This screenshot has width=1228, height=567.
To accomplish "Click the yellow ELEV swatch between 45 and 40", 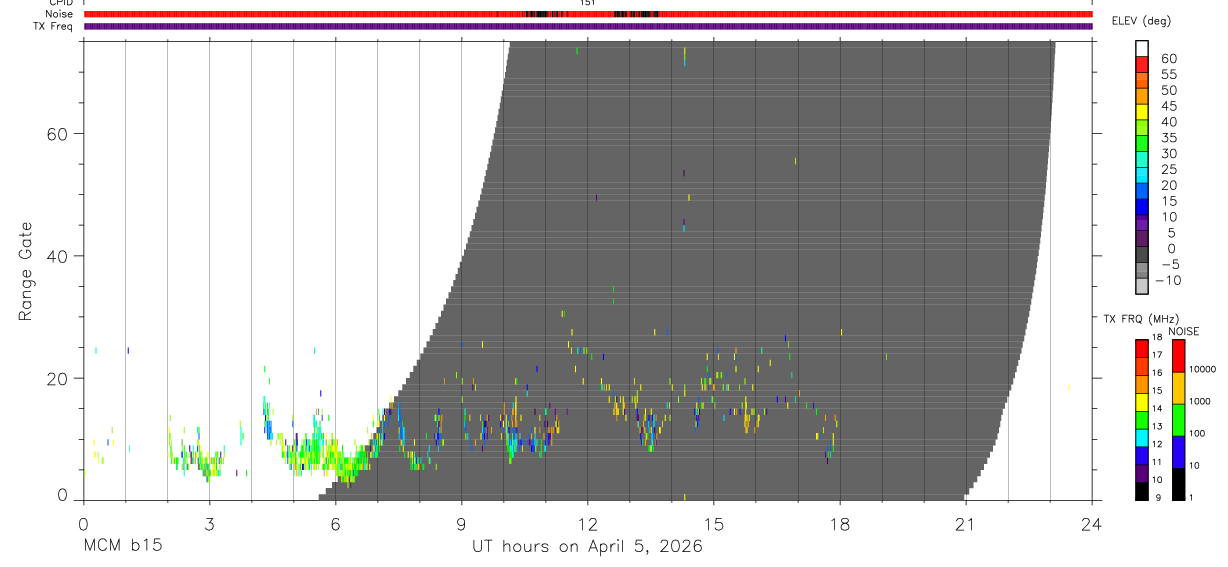I will [1141, 113].
